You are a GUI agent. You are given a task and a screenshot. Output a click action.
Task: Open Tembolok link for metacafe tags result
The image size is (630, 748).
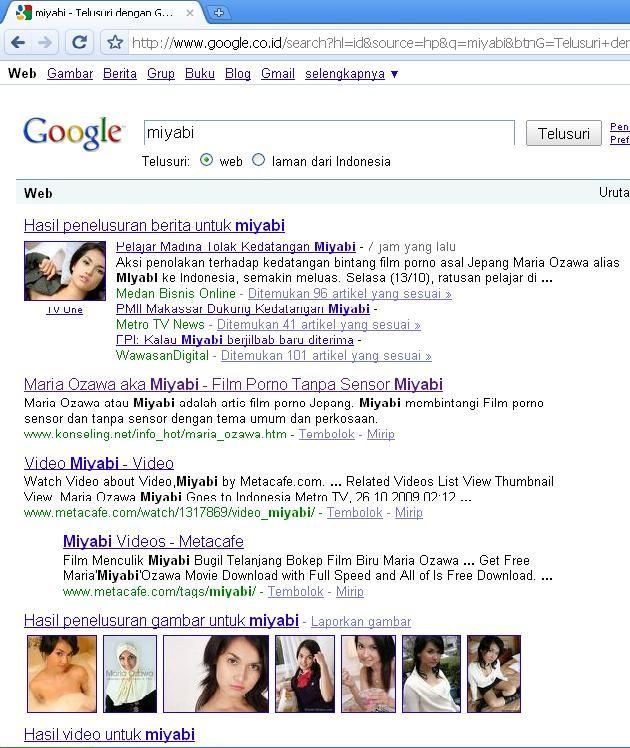pyautogui.click(x=296, y=592)
